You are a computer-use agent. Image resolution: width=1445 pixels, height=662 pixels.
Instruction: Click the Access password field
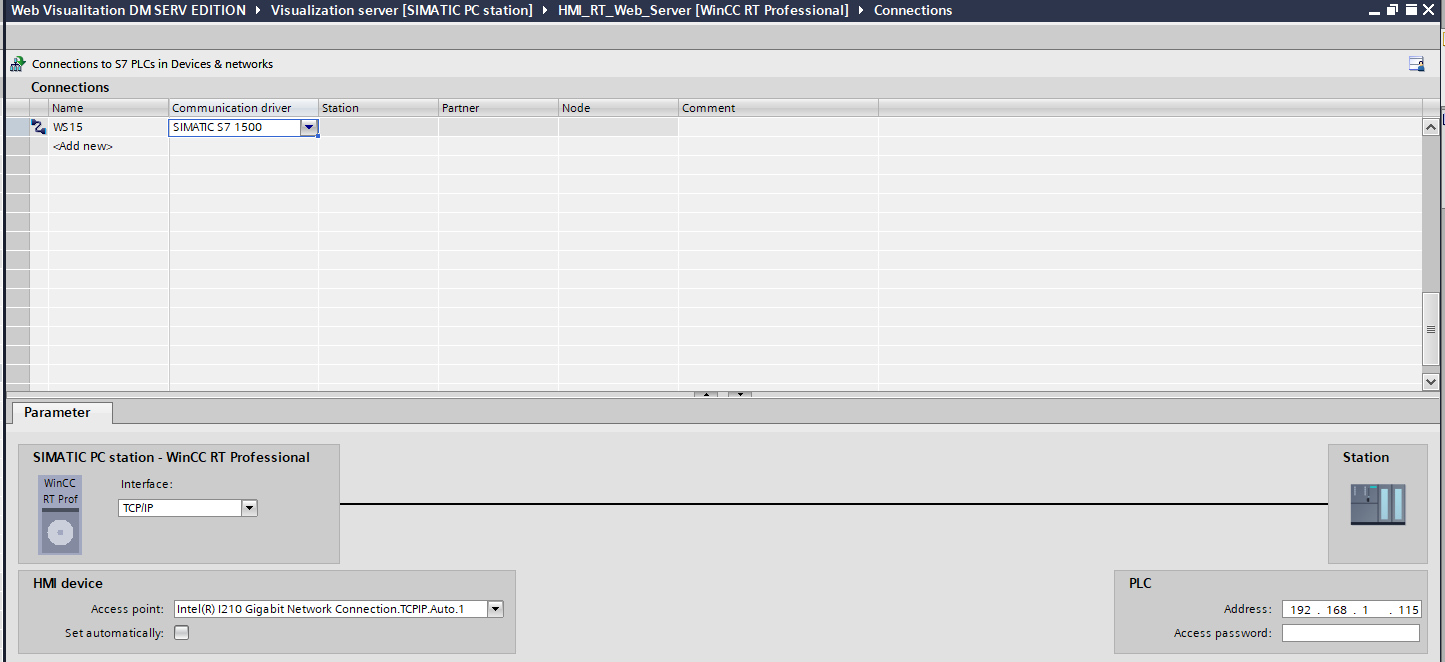[x=1350, y=633]
